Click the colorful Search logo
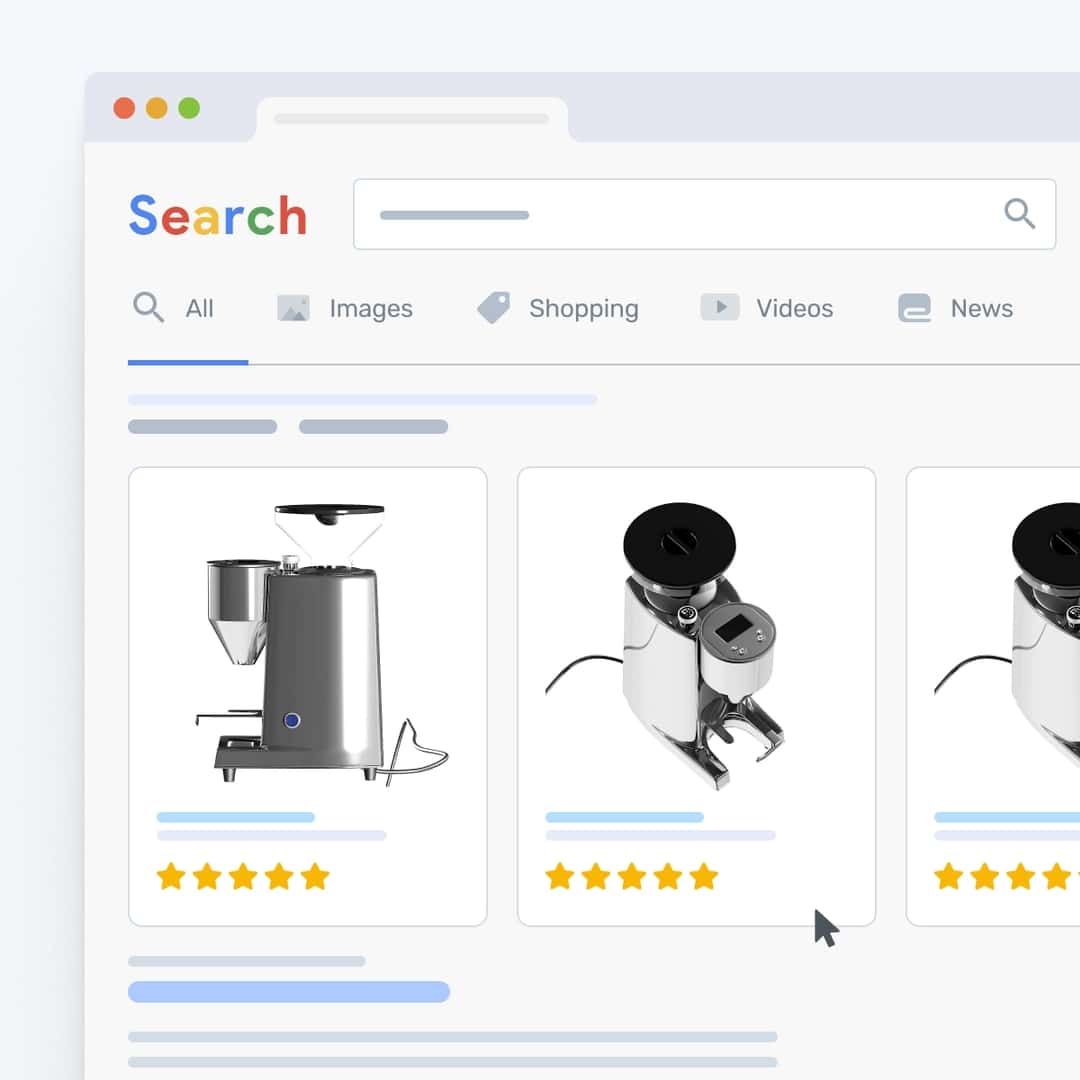The height and width of the screenshot is (1080, 1080). coord(218,215)
